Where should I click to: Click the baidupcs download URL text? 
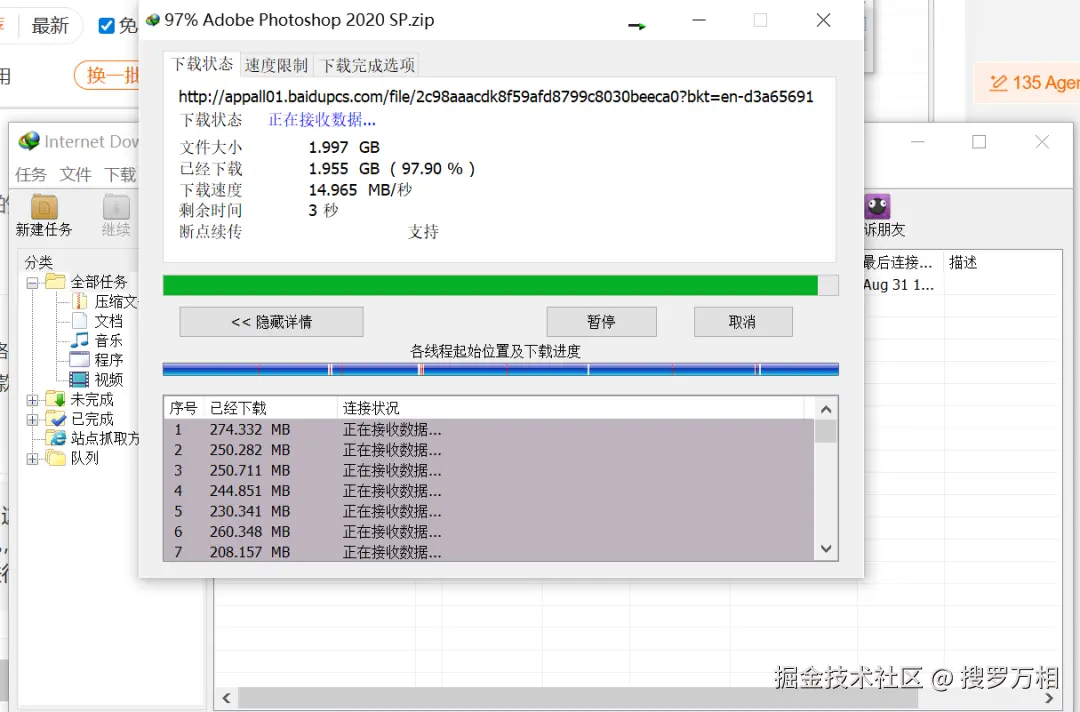point(496,96)
